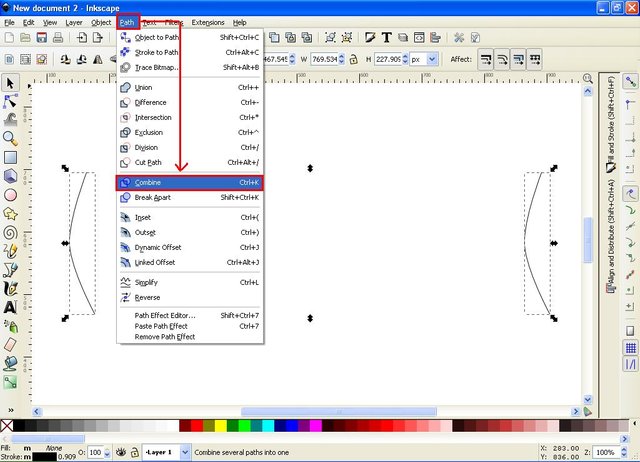Pick the yellow palette swatch

tap(221, 426)
